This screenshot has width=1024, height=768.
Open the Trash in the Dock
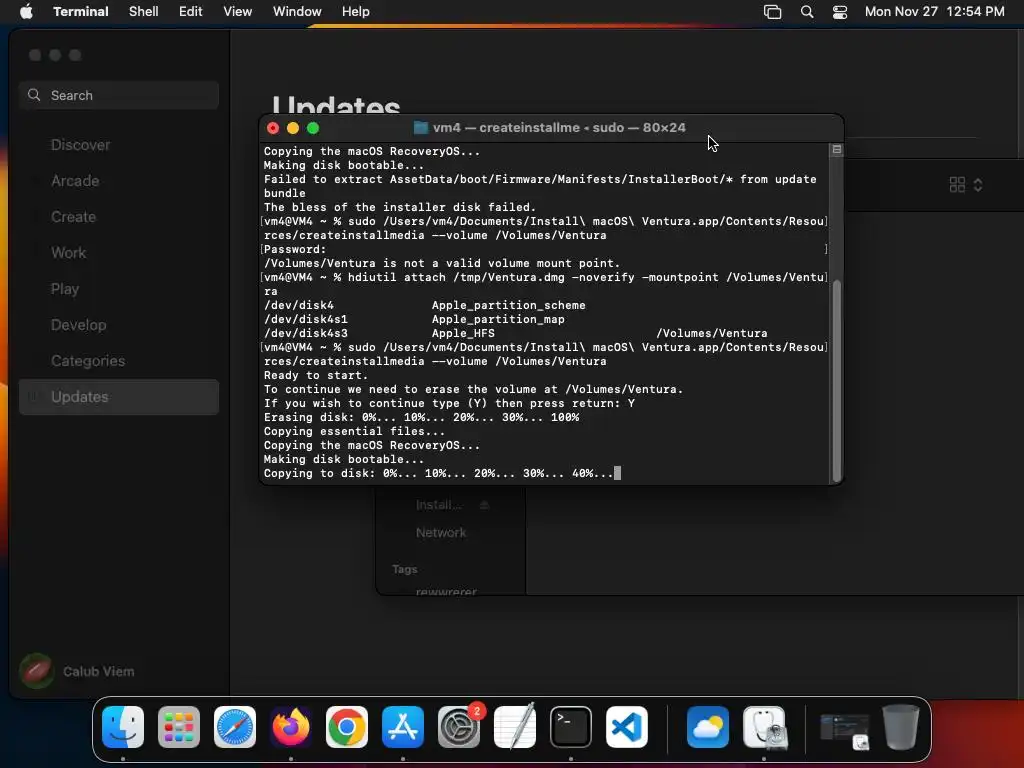pos(901,727)
